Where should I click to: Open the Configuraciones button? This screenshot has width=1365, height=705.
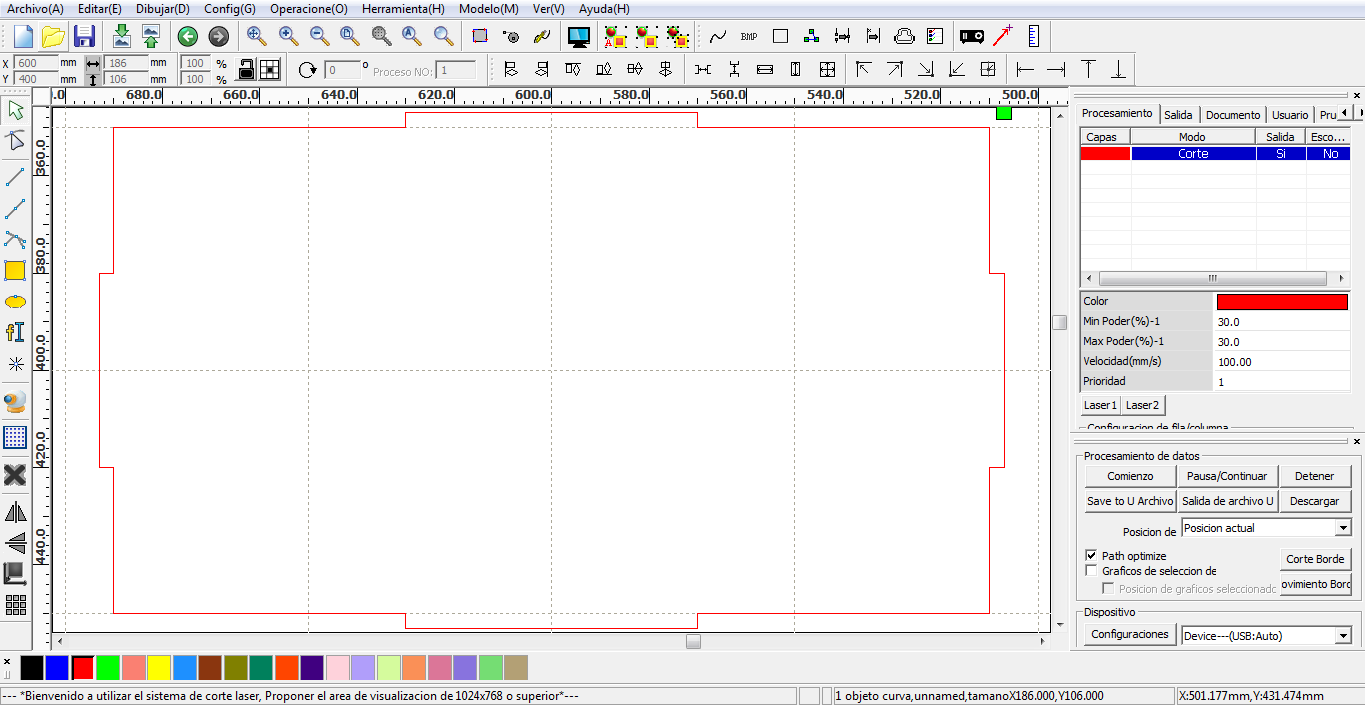(1129, 634)
